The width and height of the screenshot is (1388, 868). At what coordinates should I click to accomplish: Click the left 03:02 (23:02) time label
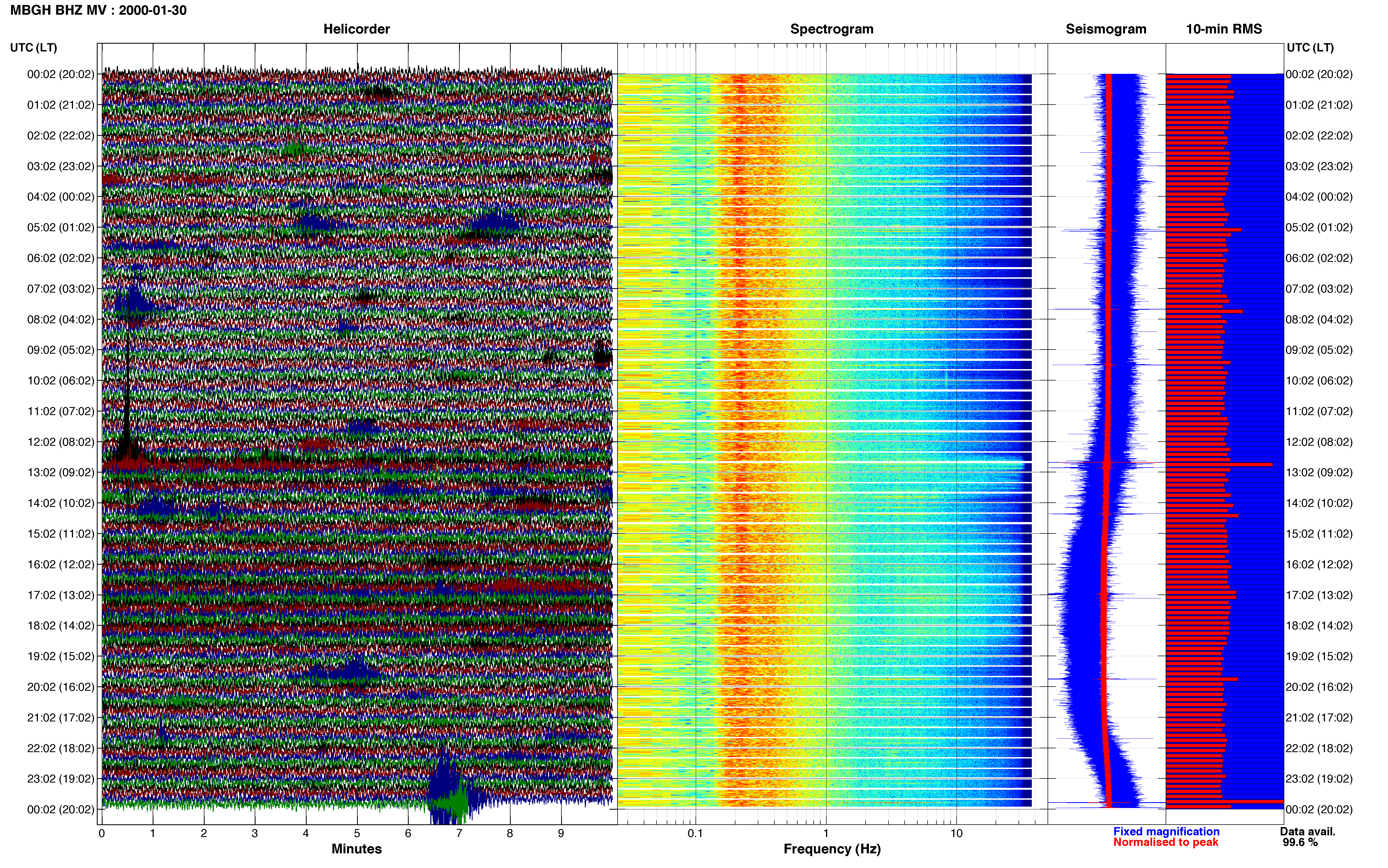[x=60, y=166]
